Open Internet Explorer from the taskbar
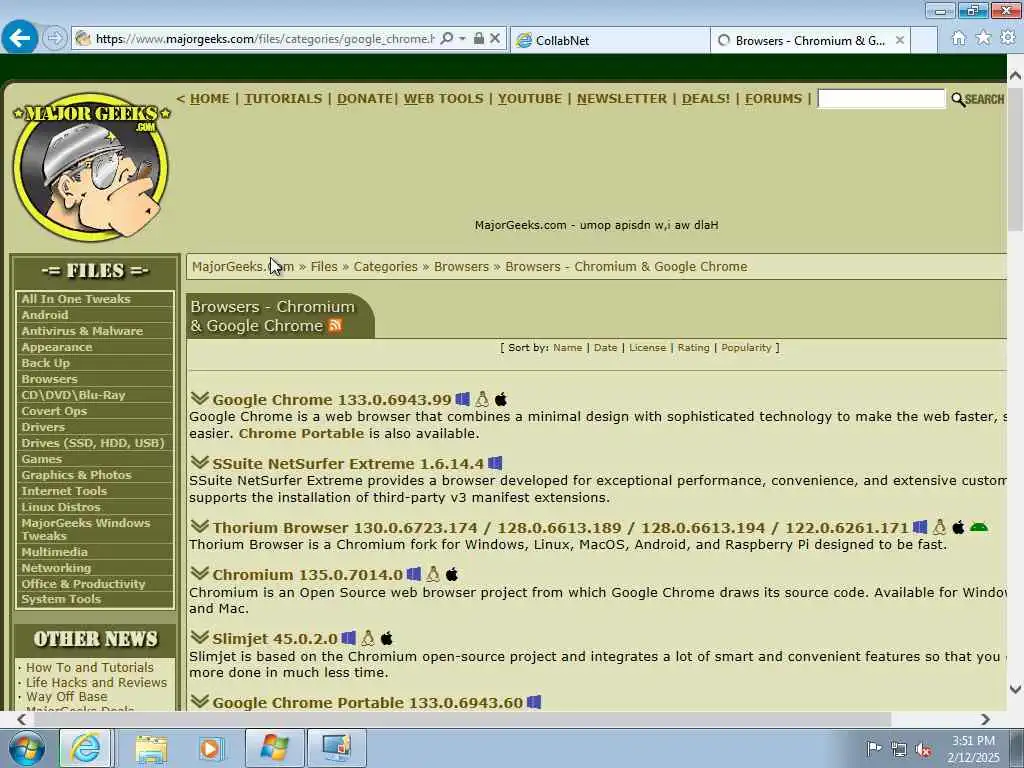 click(x=86, y=748)
